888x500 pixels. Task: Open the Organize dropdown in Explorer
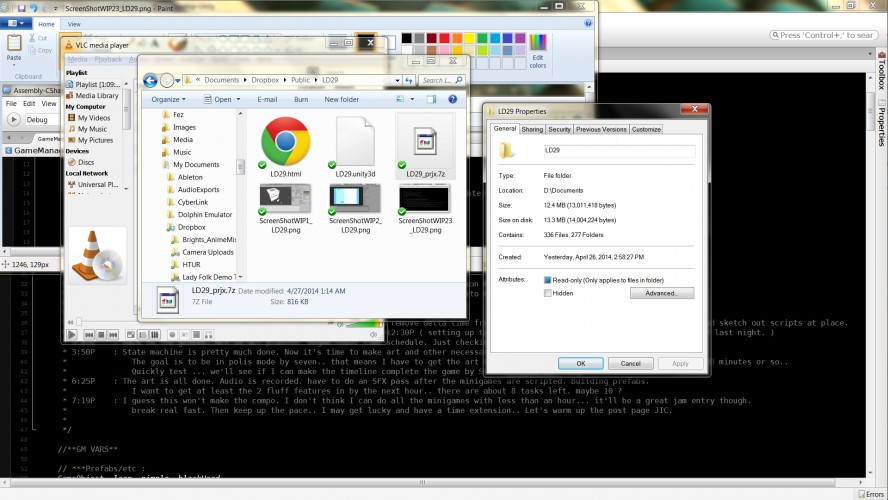pyautogui.click(x=168, y=99)
